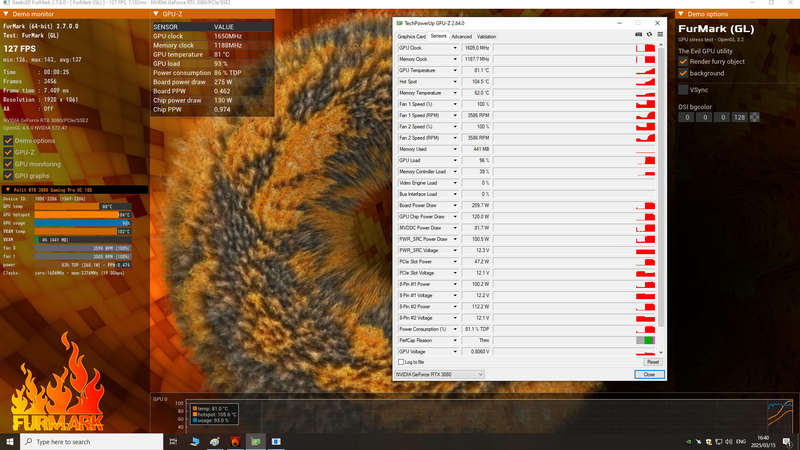This screenshot has width=800, height=450.
Task: Click the ENG language indicator
Action: click(741, 442)
